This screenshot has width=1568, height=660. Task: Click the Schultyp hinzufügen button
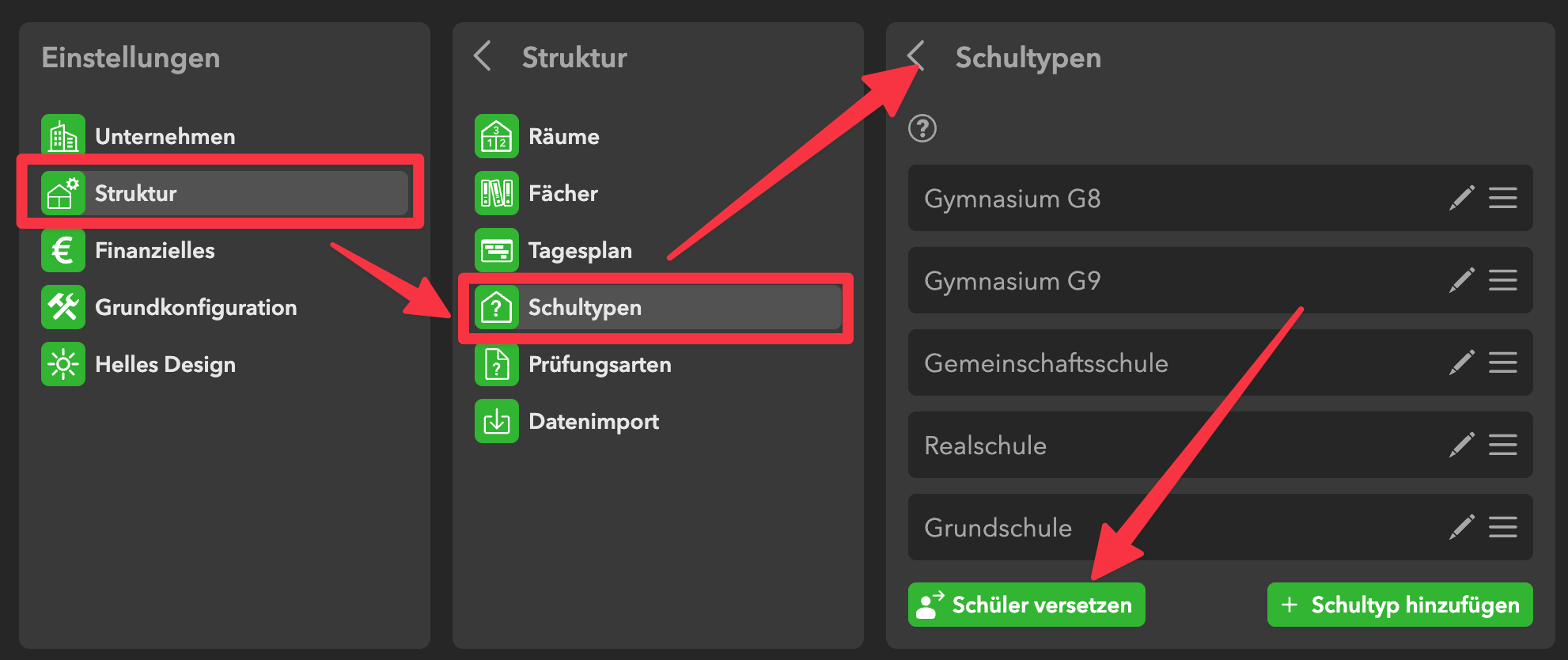point(1399,605)
